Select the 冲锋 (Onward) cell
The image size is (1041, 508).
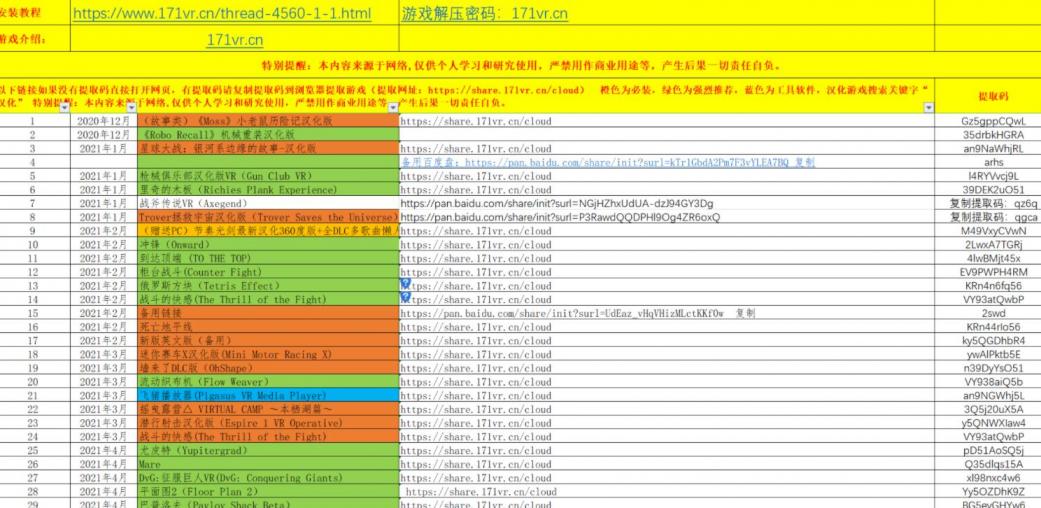[x=268, y=245]
